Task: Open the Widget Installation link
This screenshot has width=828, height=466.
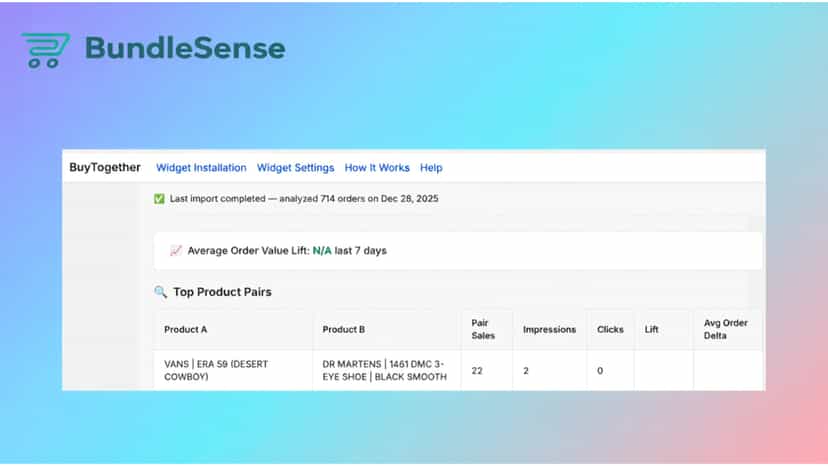Action: [x=201, y=168]
